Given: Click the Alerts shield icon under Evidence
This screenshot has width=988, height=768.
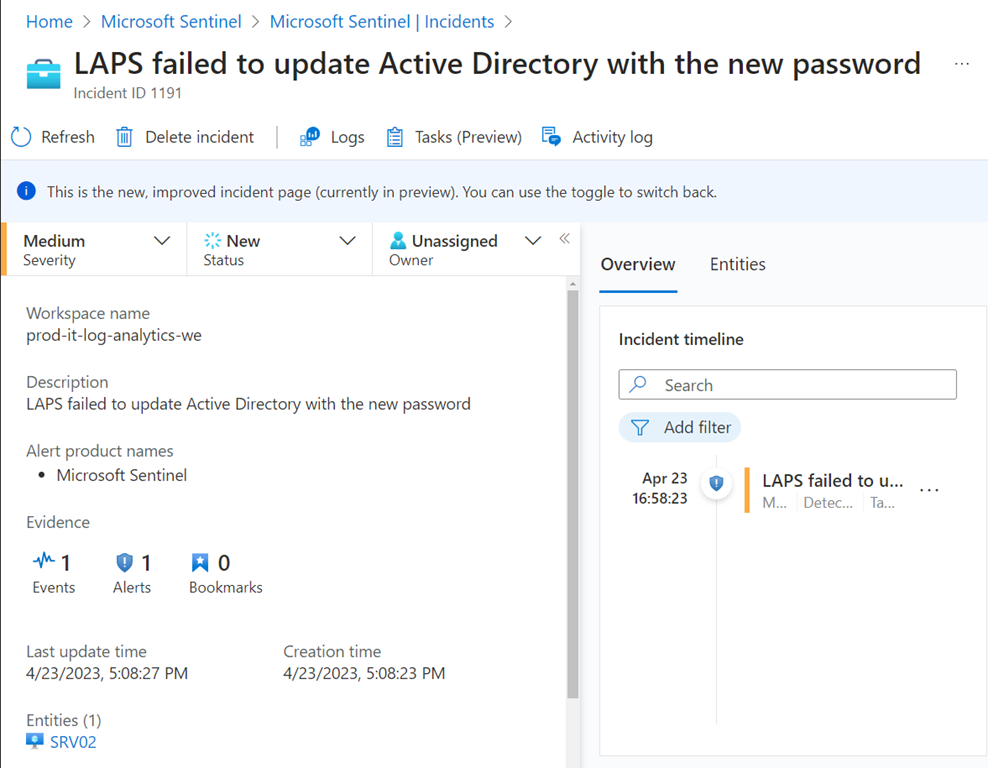Looking at the screenshot, I should [x=124, y=563].
